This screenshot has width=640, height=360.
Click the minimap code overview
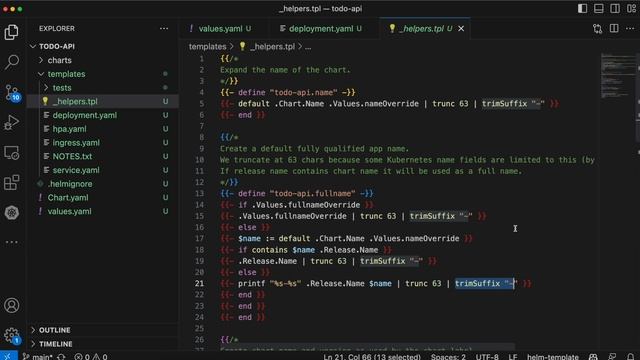point(617,76)
